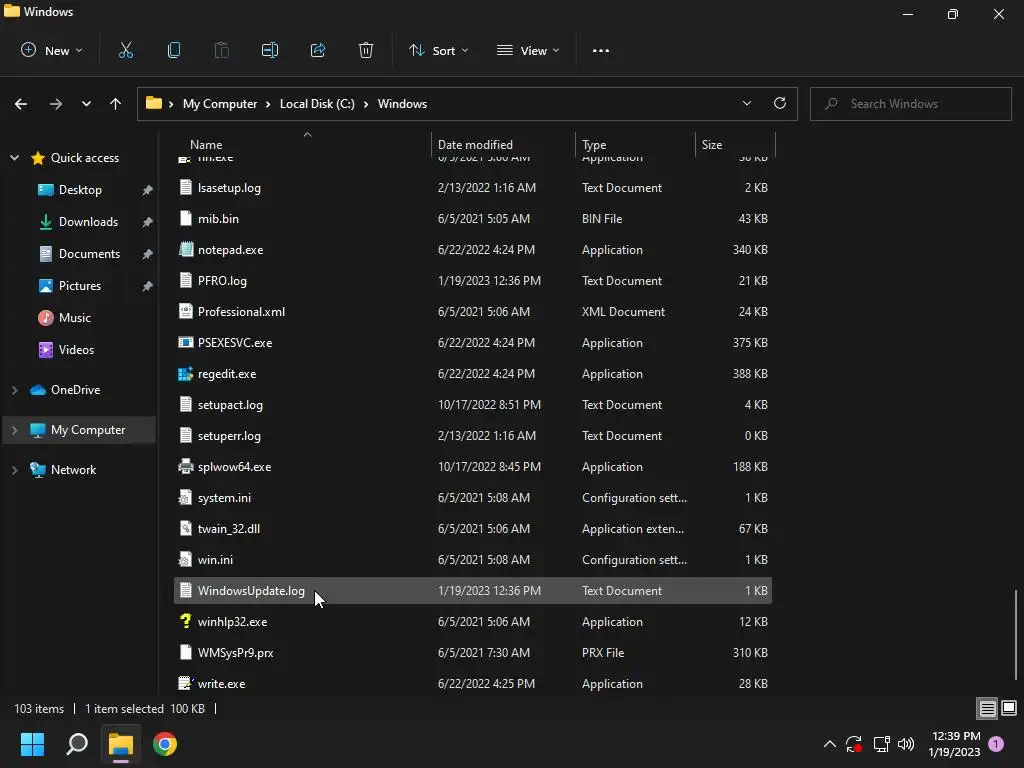Select the system.ini file
This screenshot has height=768, width=1024.
pyautogui.click(x=473, y=498)
